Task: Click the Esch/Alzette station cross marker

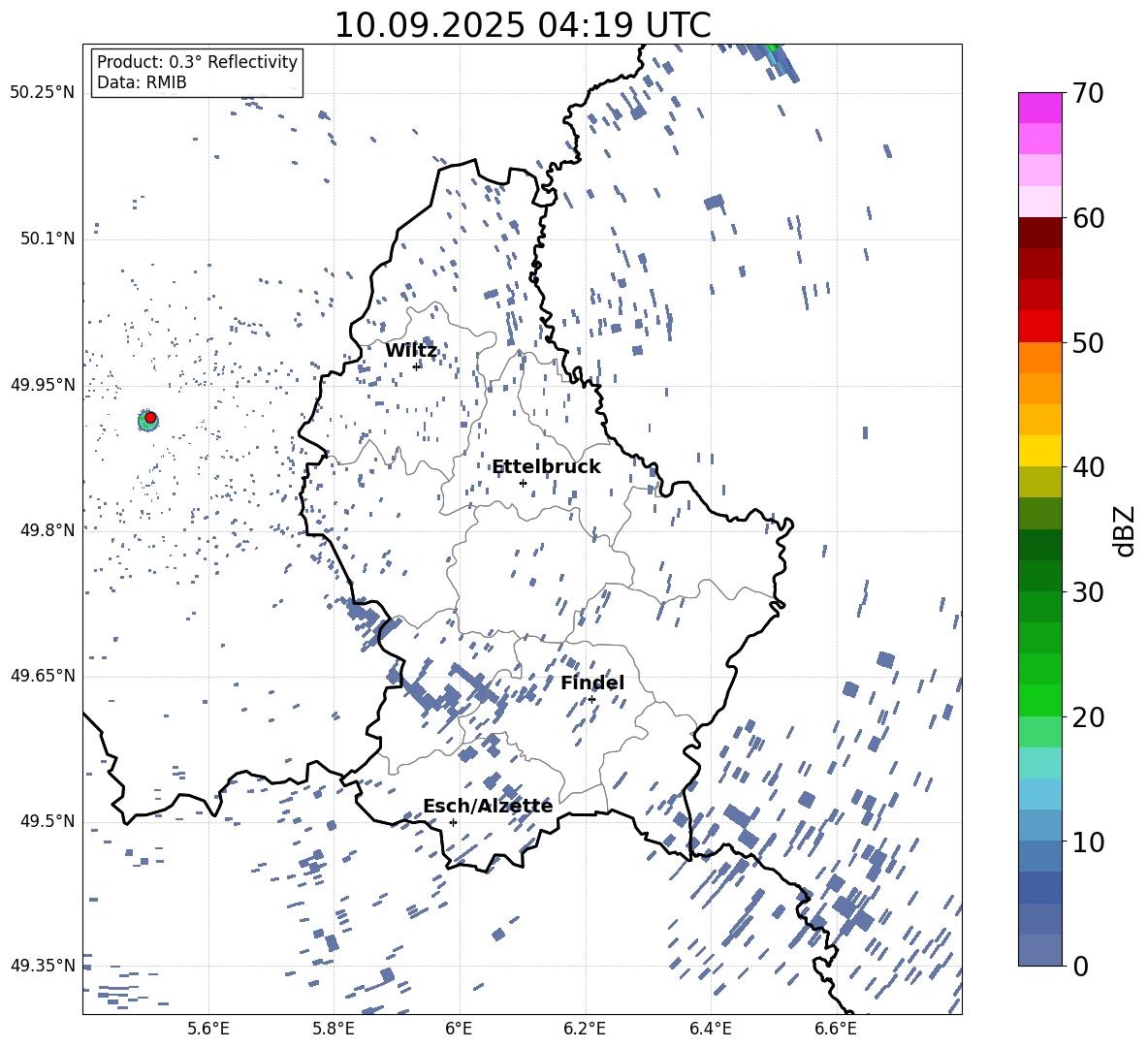Action: click(x=453, y=822)
